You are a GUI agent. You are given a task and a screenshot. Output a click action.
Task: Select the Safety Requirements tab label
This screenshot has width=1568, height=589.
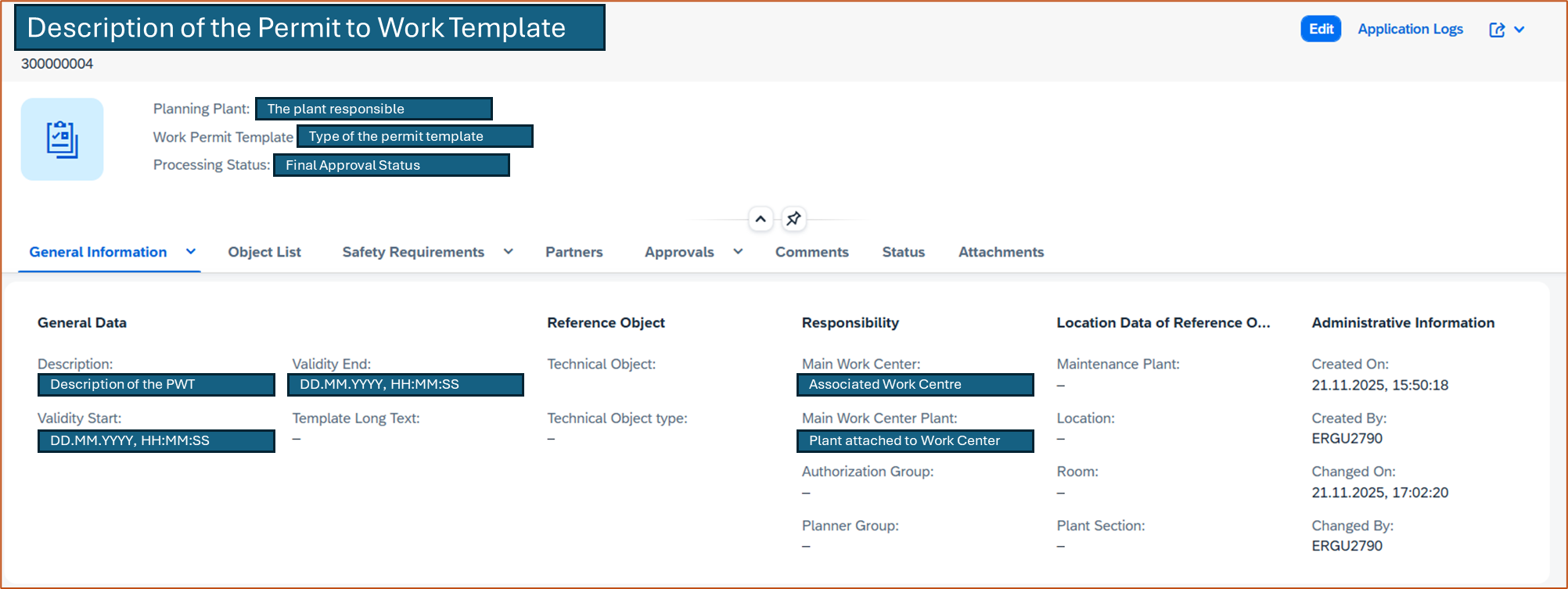413,252
